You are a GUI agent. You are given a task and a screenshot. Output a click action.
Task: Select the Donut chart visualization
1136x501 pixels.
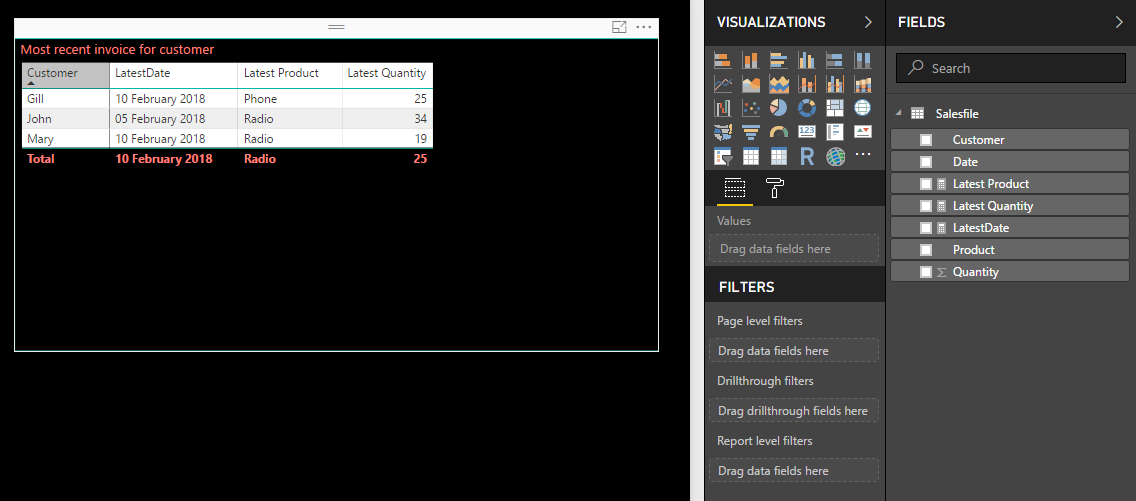point(806,109)
